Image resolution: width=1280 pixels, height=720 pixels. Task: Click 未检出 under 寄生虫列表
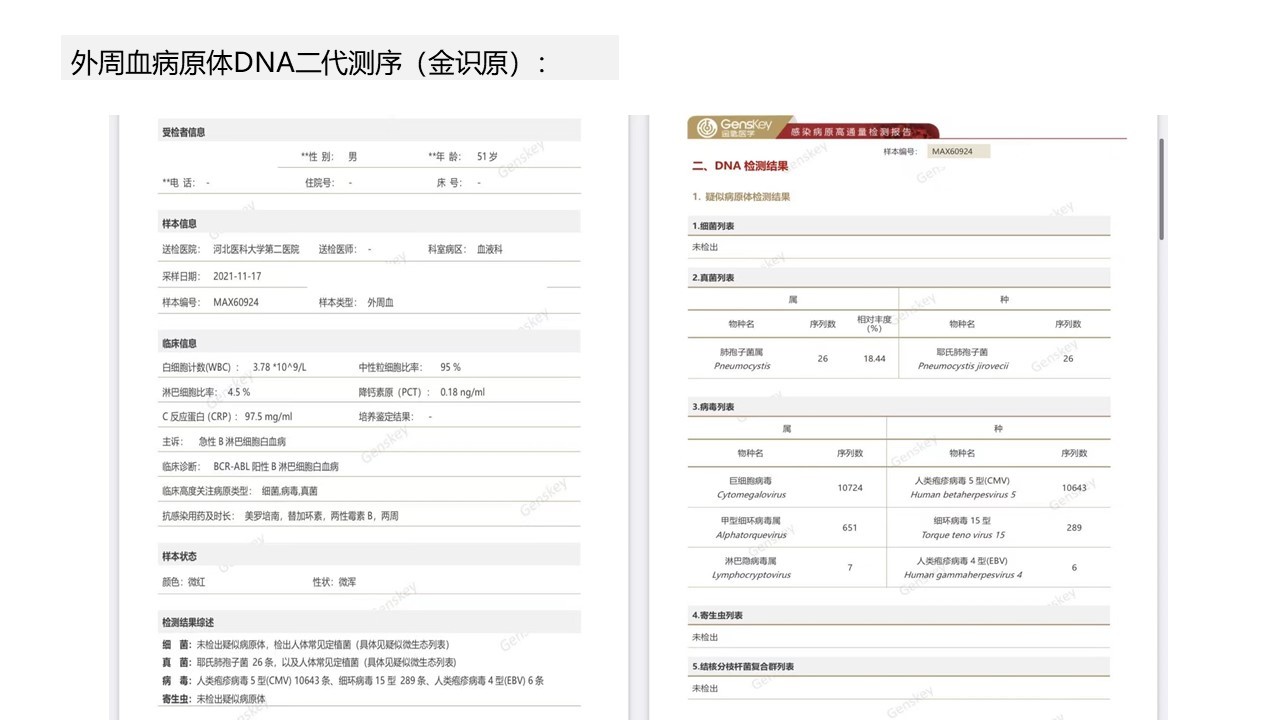[705, 637]
